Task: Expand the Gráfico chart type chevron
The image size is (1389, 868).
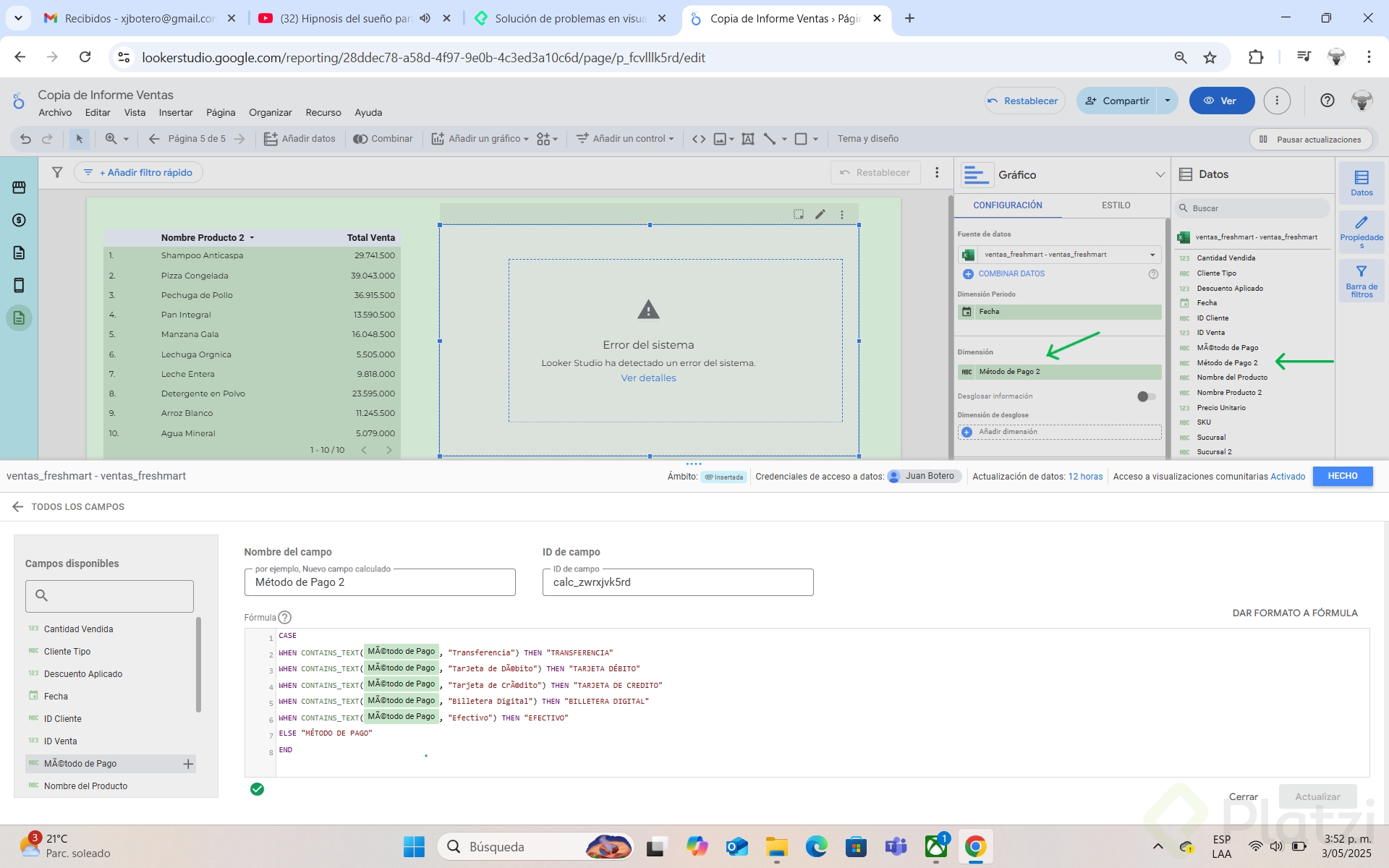Action: pyautogui.click(x=1160, y=174)
